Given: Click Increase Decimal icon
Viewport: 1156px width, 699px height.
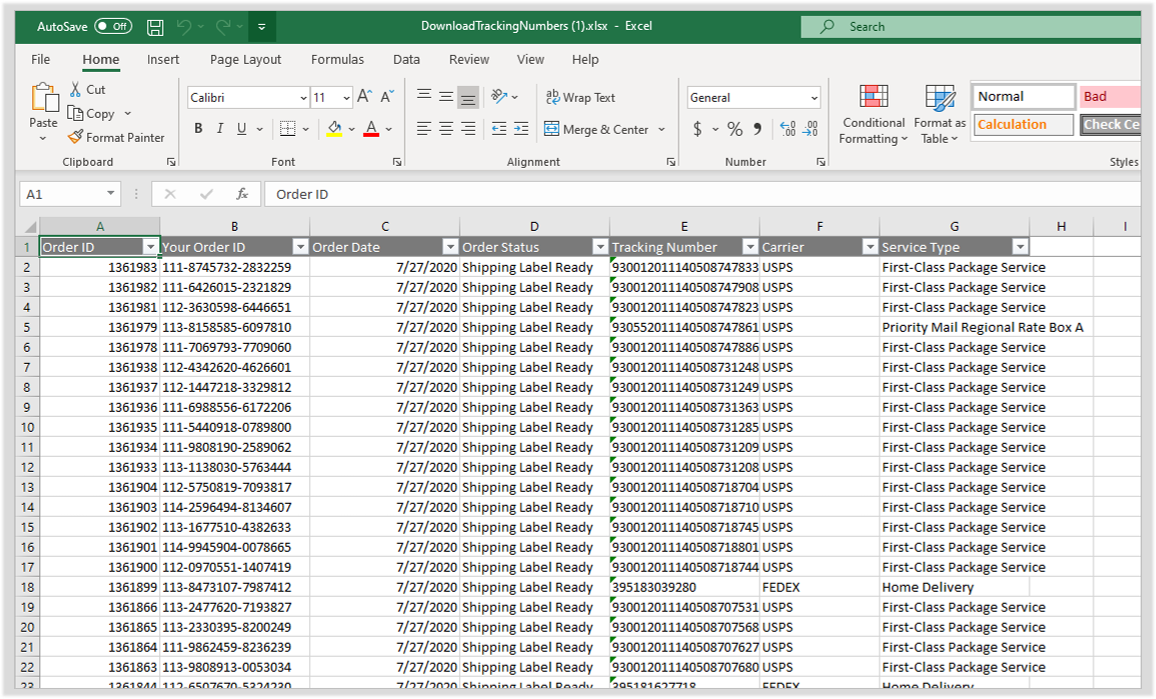Looking at the screenshot, I should [x=787, y=129].
